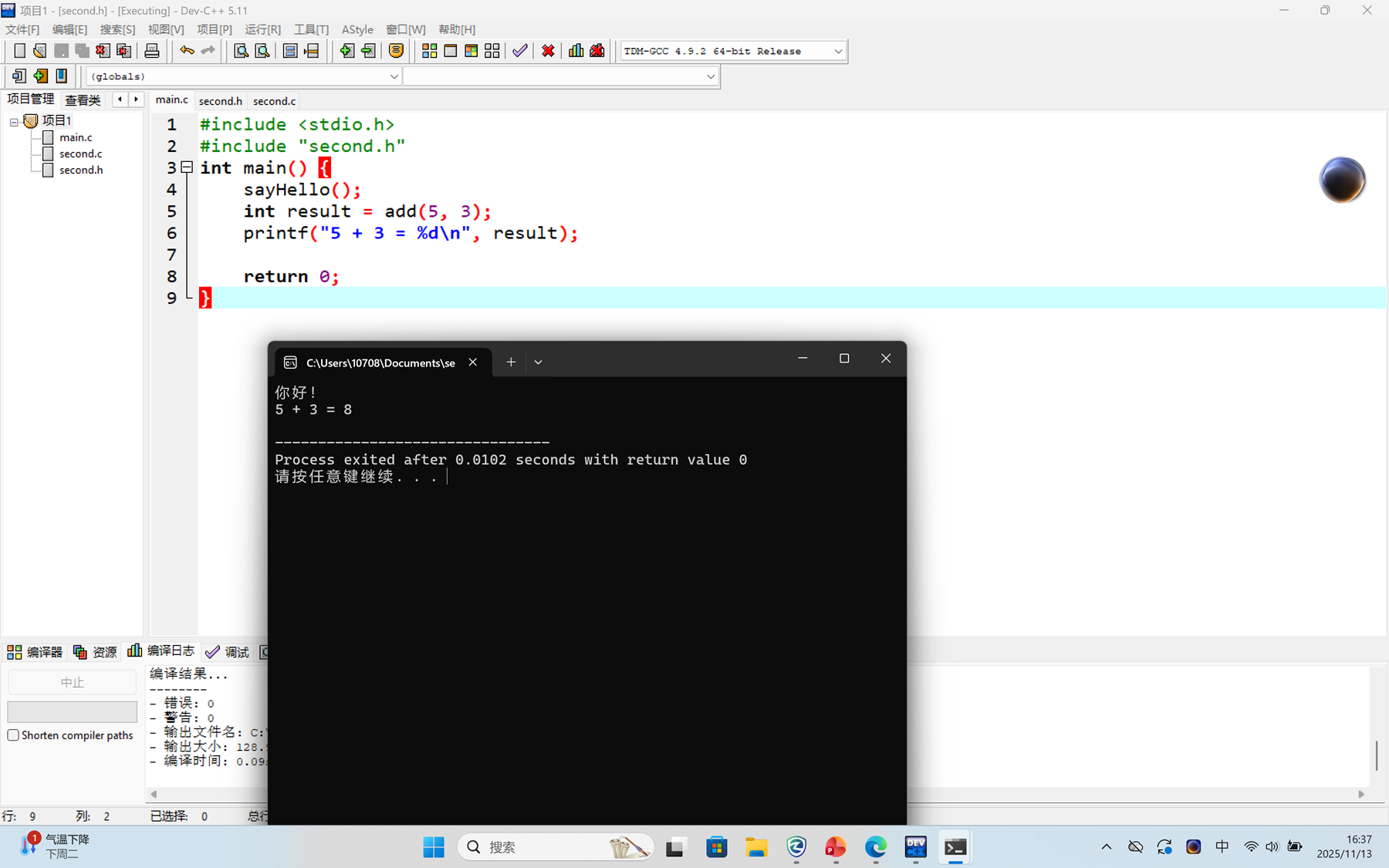Viewport: 1389px width, 868px height.
Task: Click the Open file toolbar icon
Action: coord(39,51)
